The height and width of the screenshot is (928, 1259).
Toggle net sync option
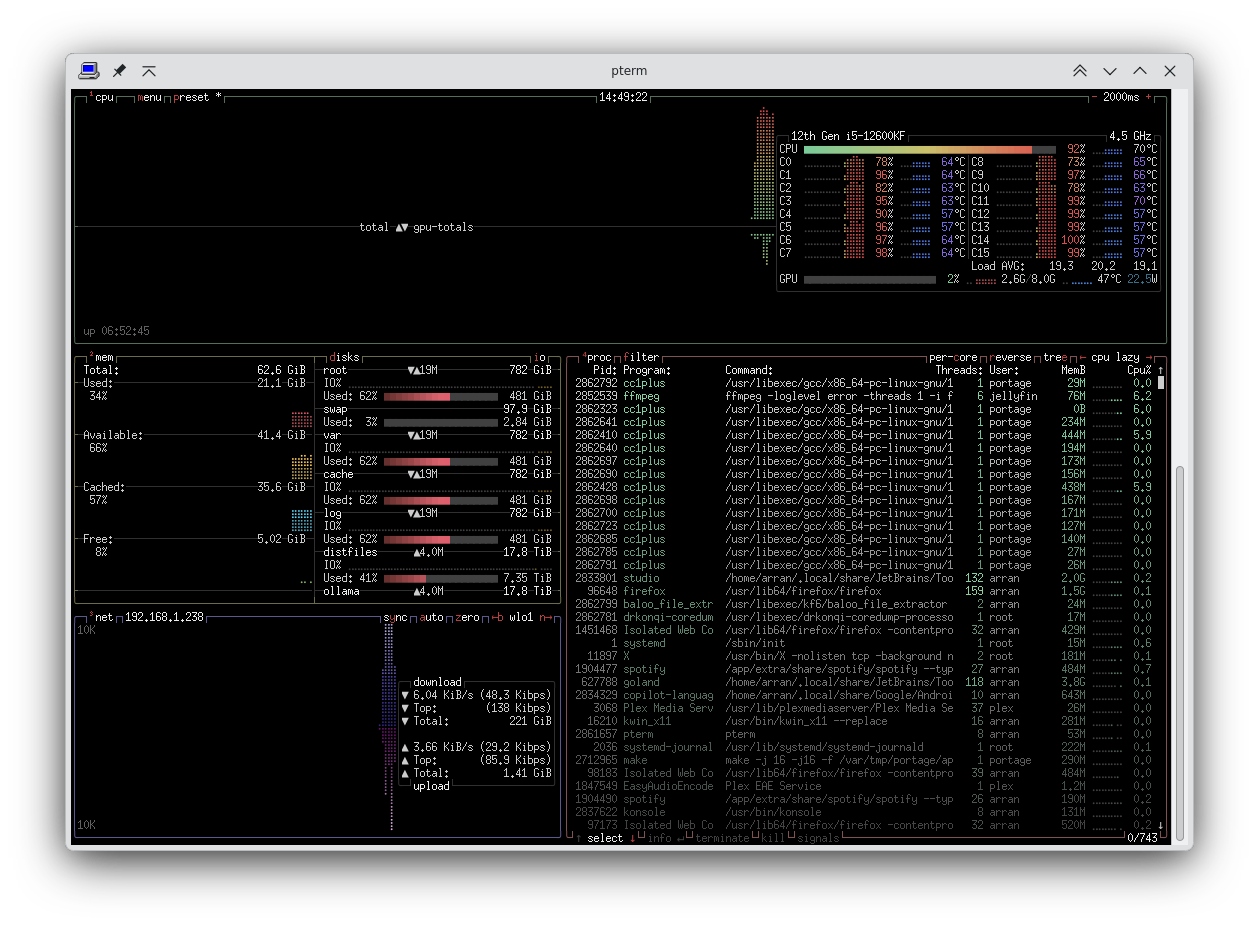click(x=396, y=617)
